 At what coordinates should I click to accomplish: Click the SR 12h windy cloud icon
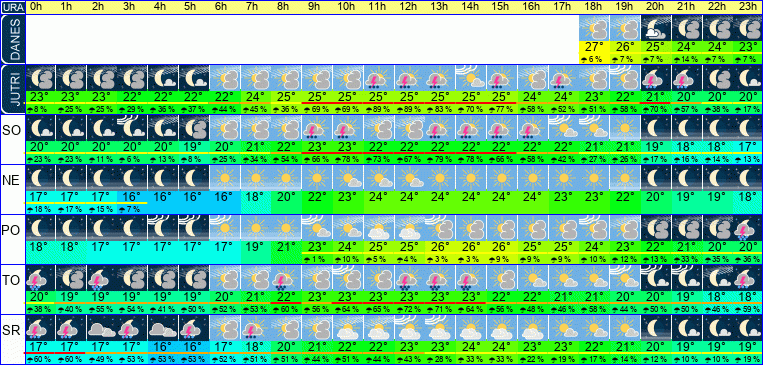pyautogui.click(x=409, y=328)
